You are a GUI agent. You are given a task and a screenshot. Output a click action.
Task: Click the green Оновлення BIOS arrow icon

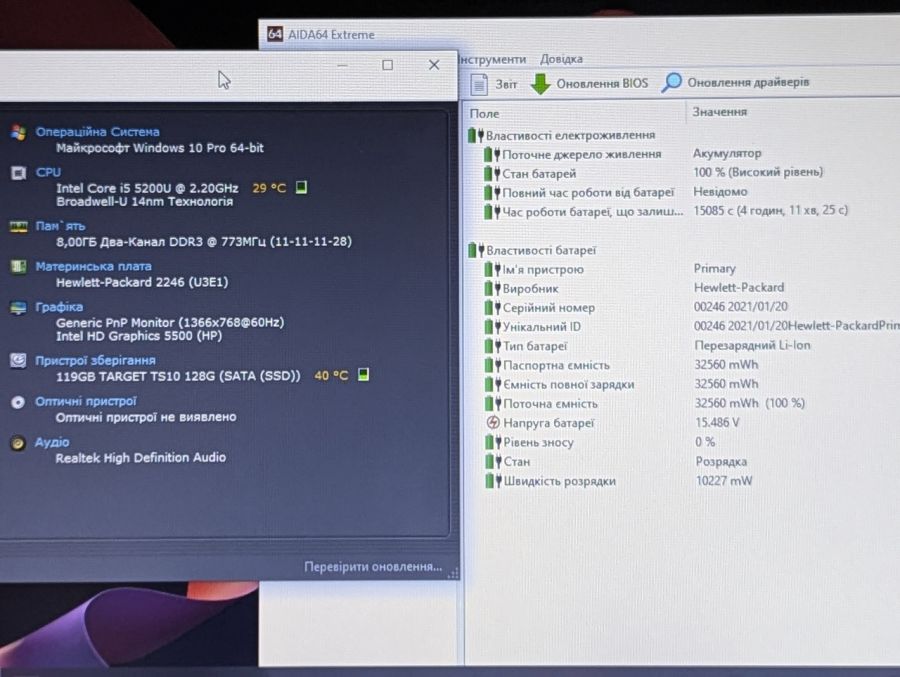(540, 84)
